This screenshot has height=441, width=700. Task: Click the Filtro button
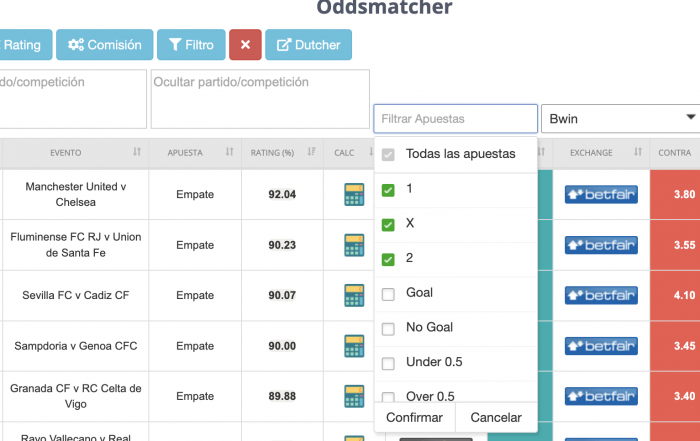[x=191, y=45]
